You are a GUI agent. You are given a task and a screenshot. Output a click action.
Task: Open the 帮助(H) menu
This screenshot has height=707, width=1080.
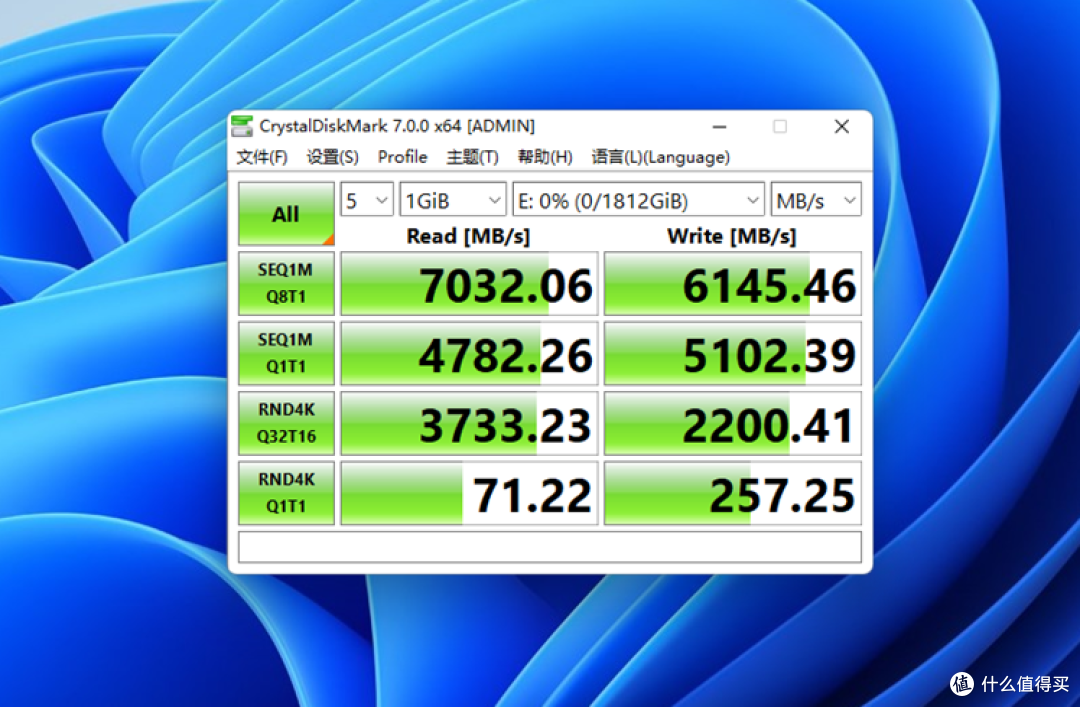(545, 157)
